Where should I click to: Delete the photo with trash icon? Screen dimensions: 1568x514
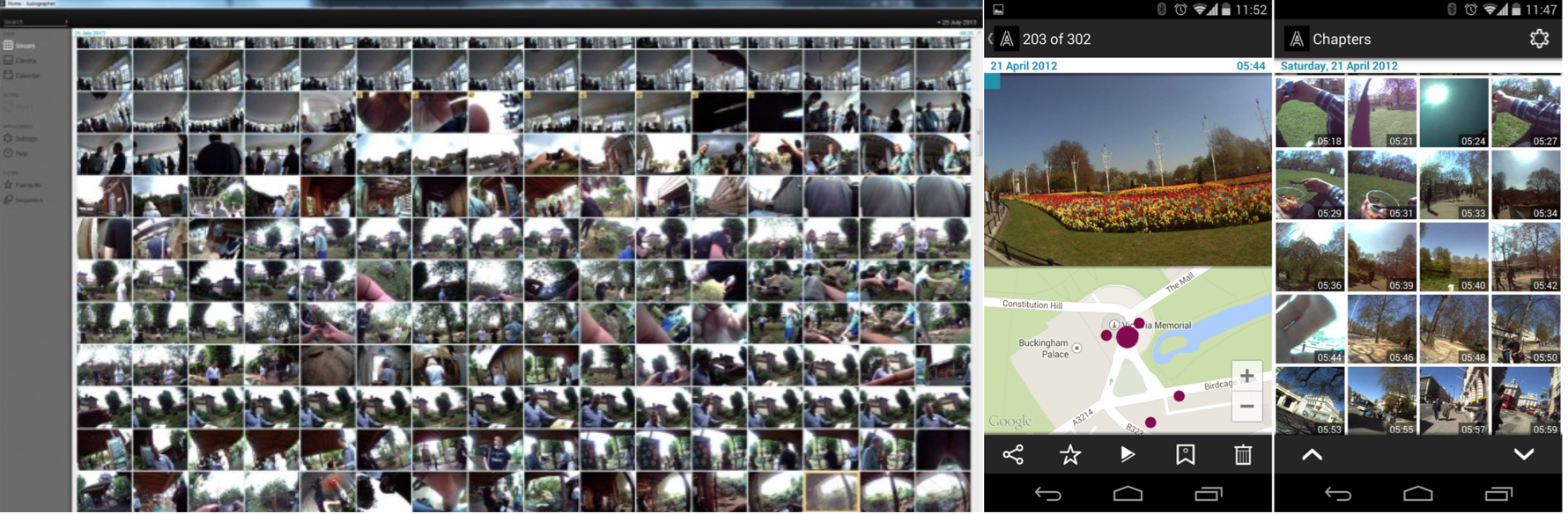click(x=1243, y=455)
